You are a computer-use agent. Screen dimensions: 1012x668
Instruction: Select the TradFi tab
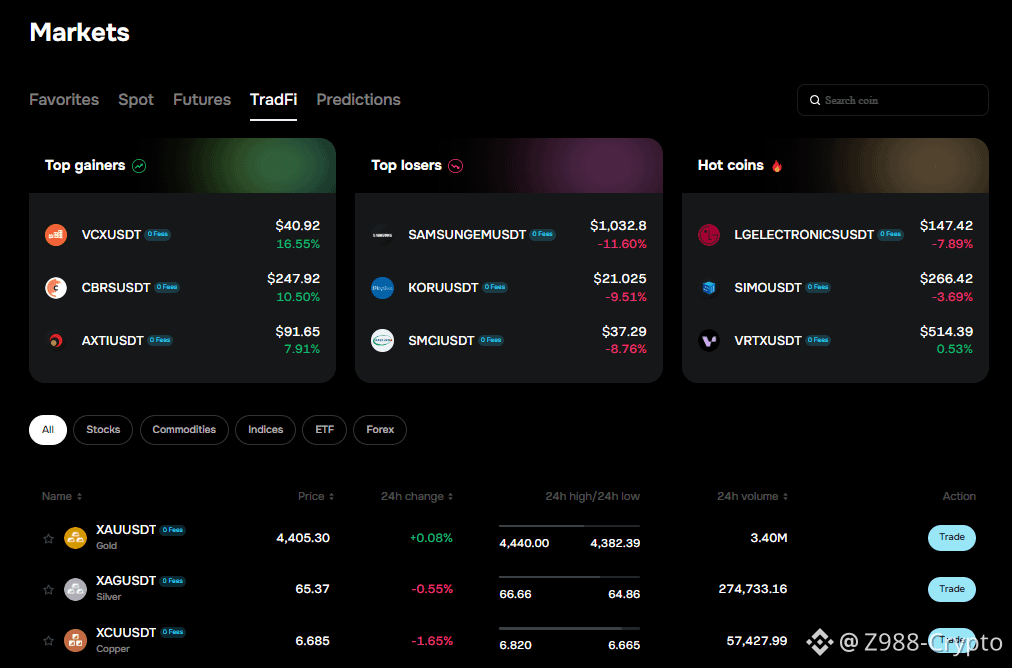click(274, 99)
